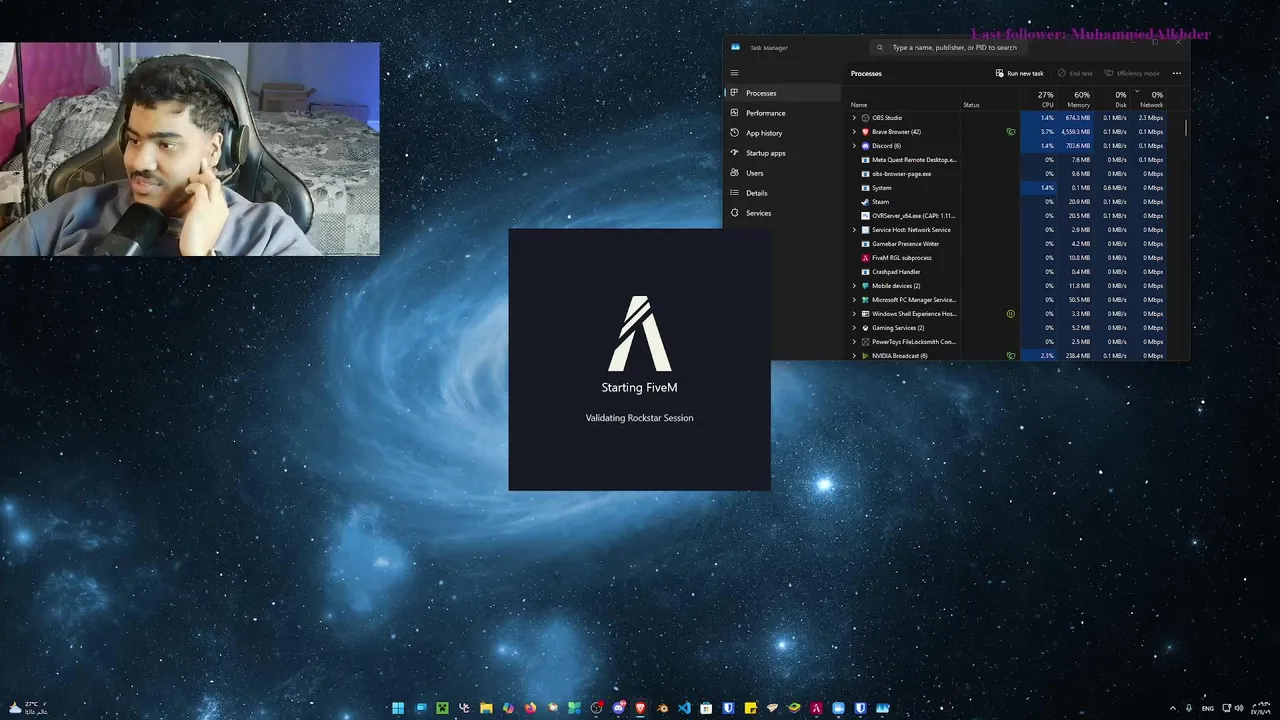
Task: Select the Steam process row
Action: click(1006, 202)
